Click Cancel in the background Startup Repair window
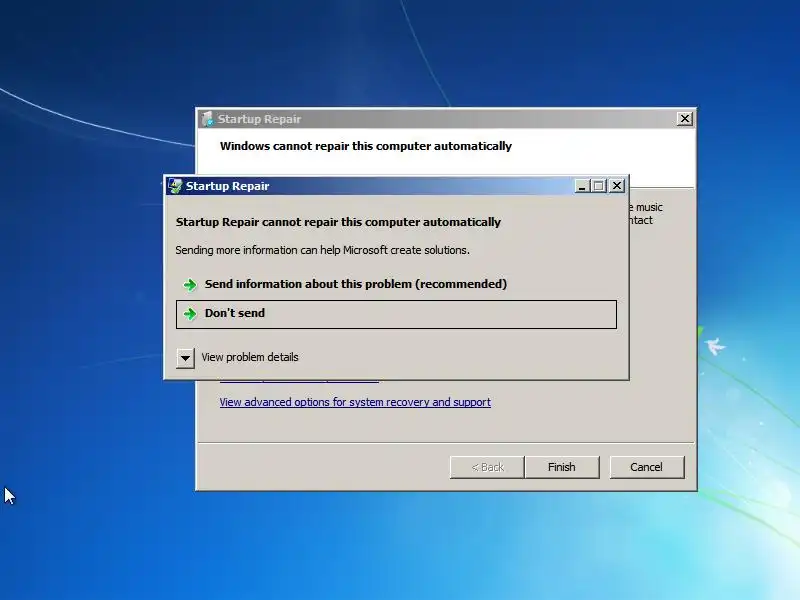 click(646, 467)
